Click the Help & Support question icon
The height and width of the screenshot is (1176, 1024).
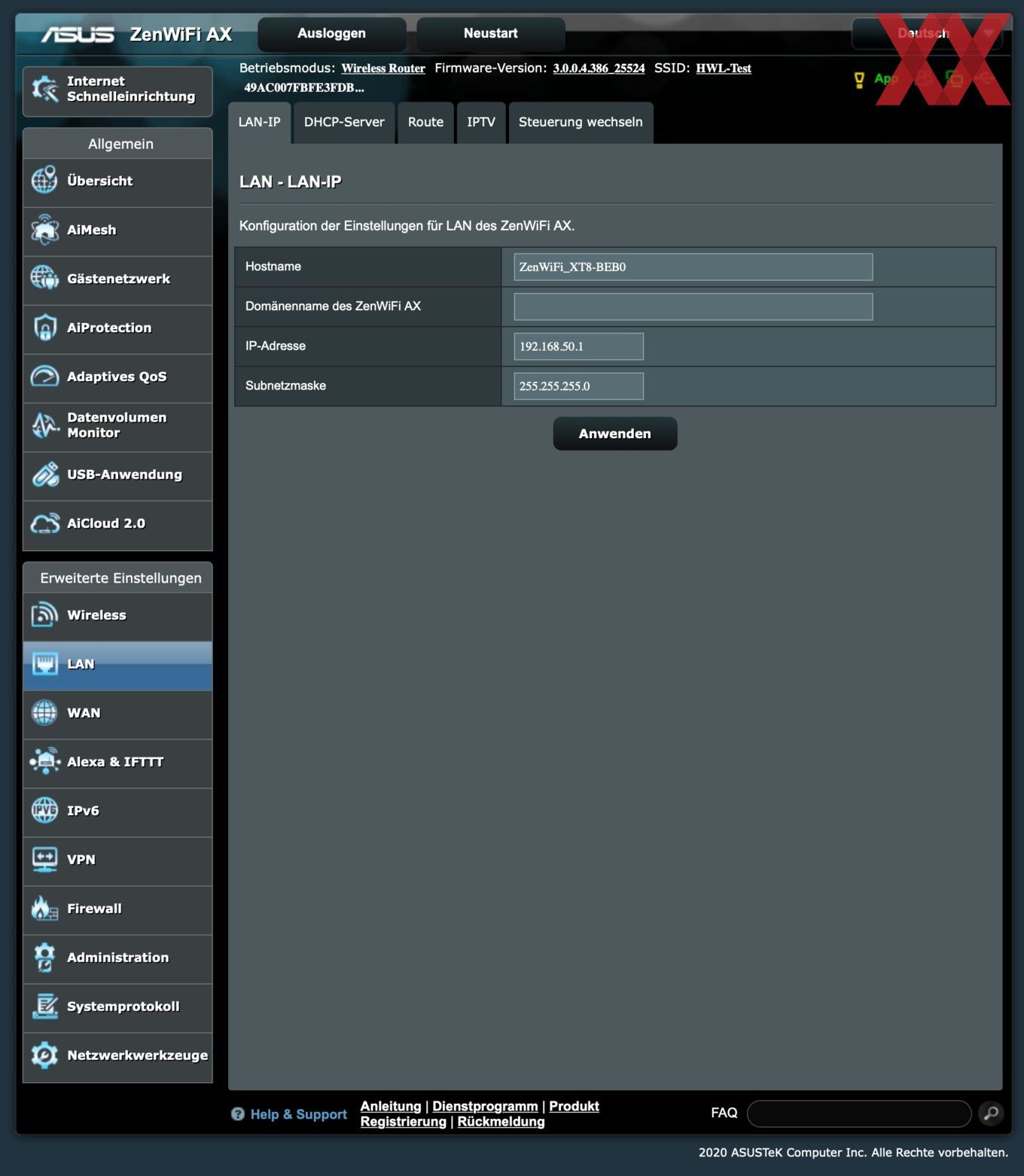[238, 1114]
